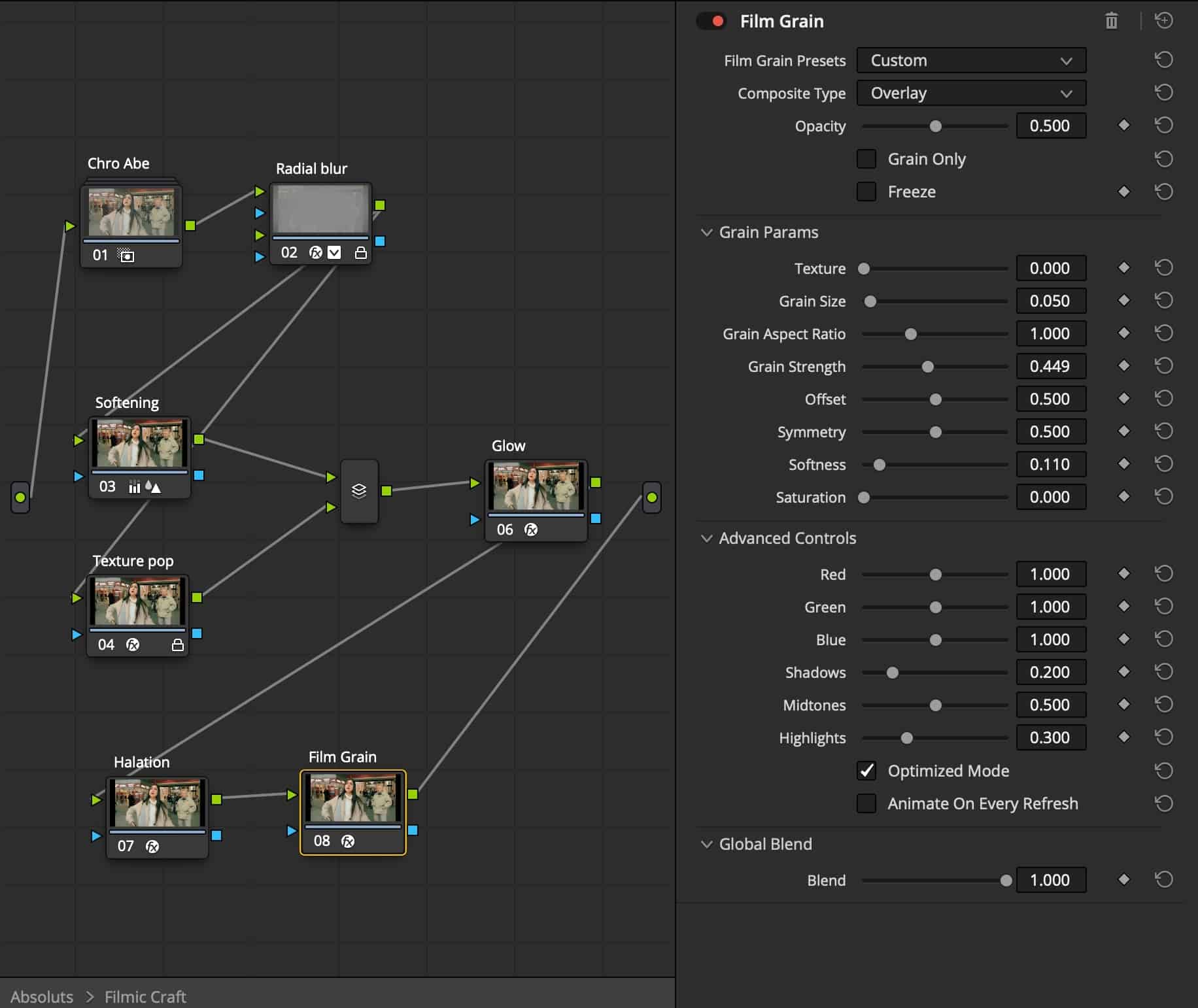
Task: Open the Film Grain Presets dropdown
Action: [970, 61]
